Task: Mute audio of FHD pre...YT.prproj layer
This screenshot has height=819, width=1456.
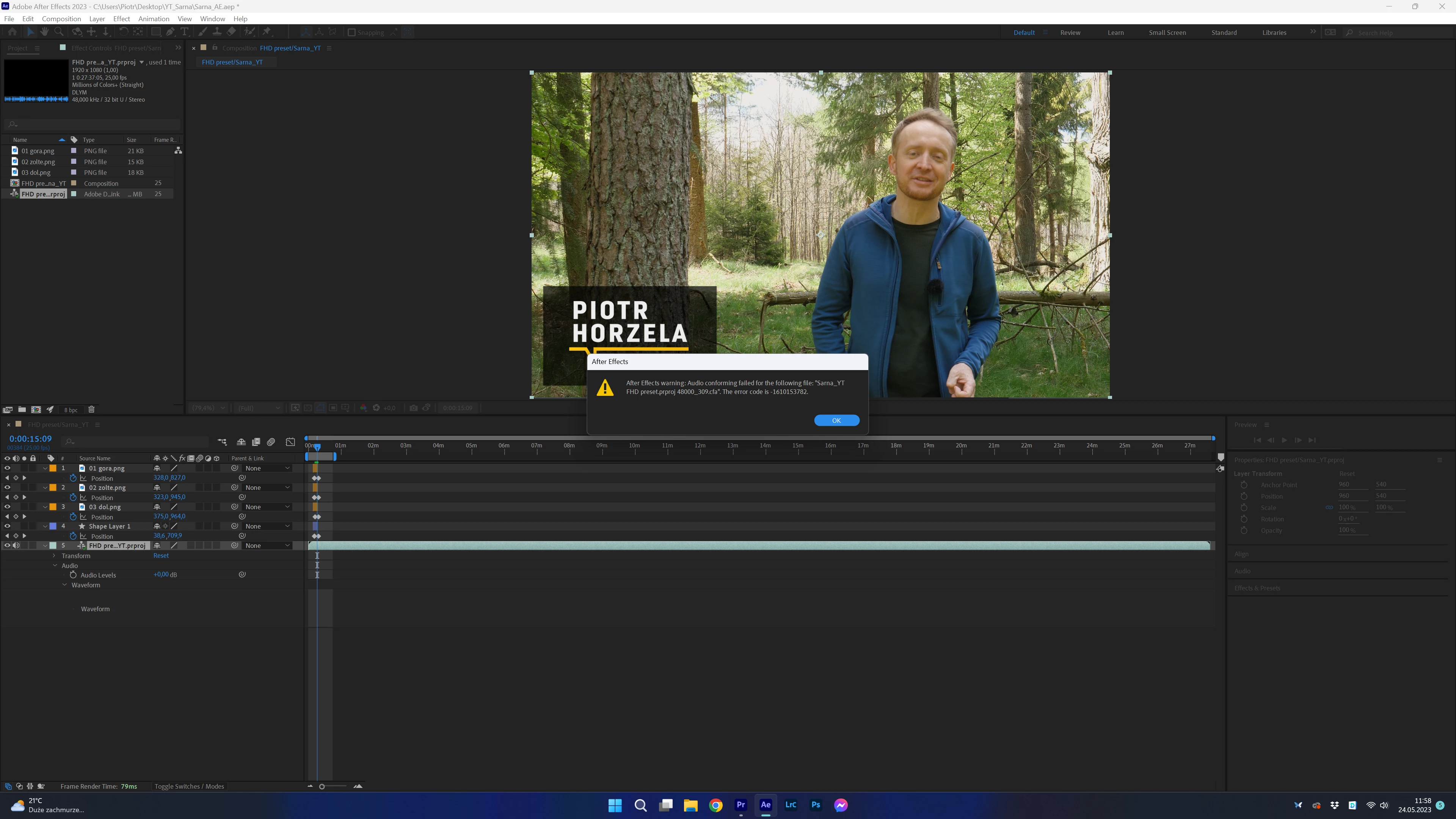Action: coord(16,546)
